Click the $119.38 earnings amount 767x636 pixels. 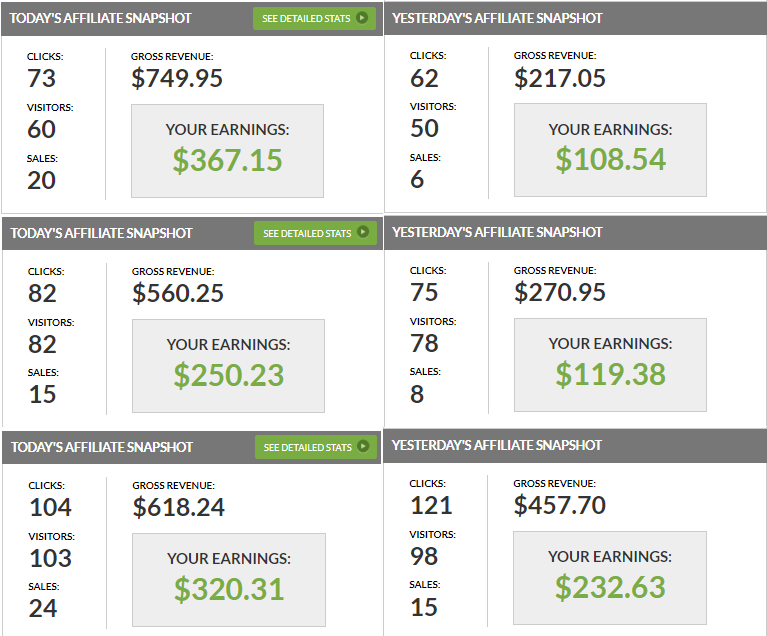tap(610, 374)
